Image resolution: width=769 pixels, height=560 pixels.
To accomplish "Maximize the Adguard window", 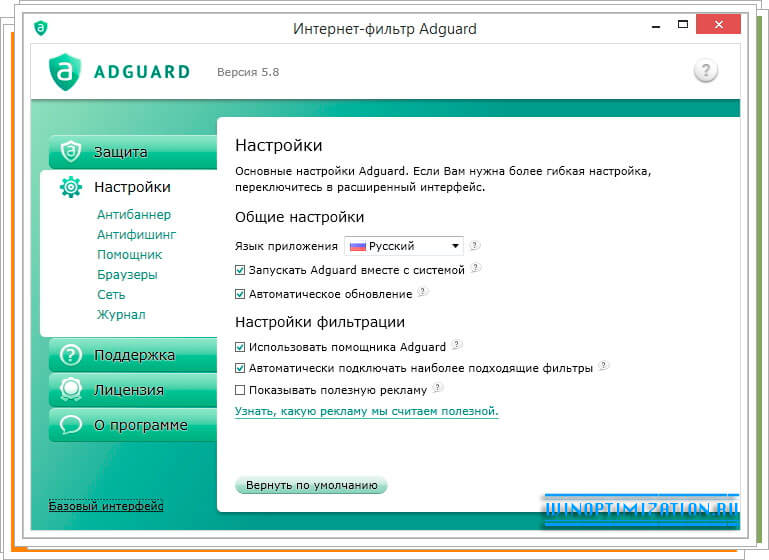I will [683, 25].
